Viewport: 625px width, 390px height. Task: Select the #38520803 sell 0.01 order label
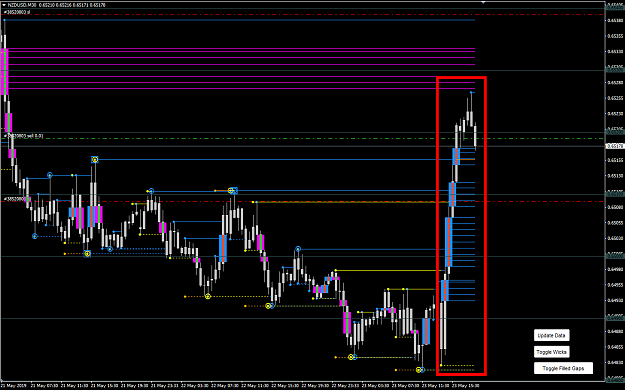coord(24,136)
